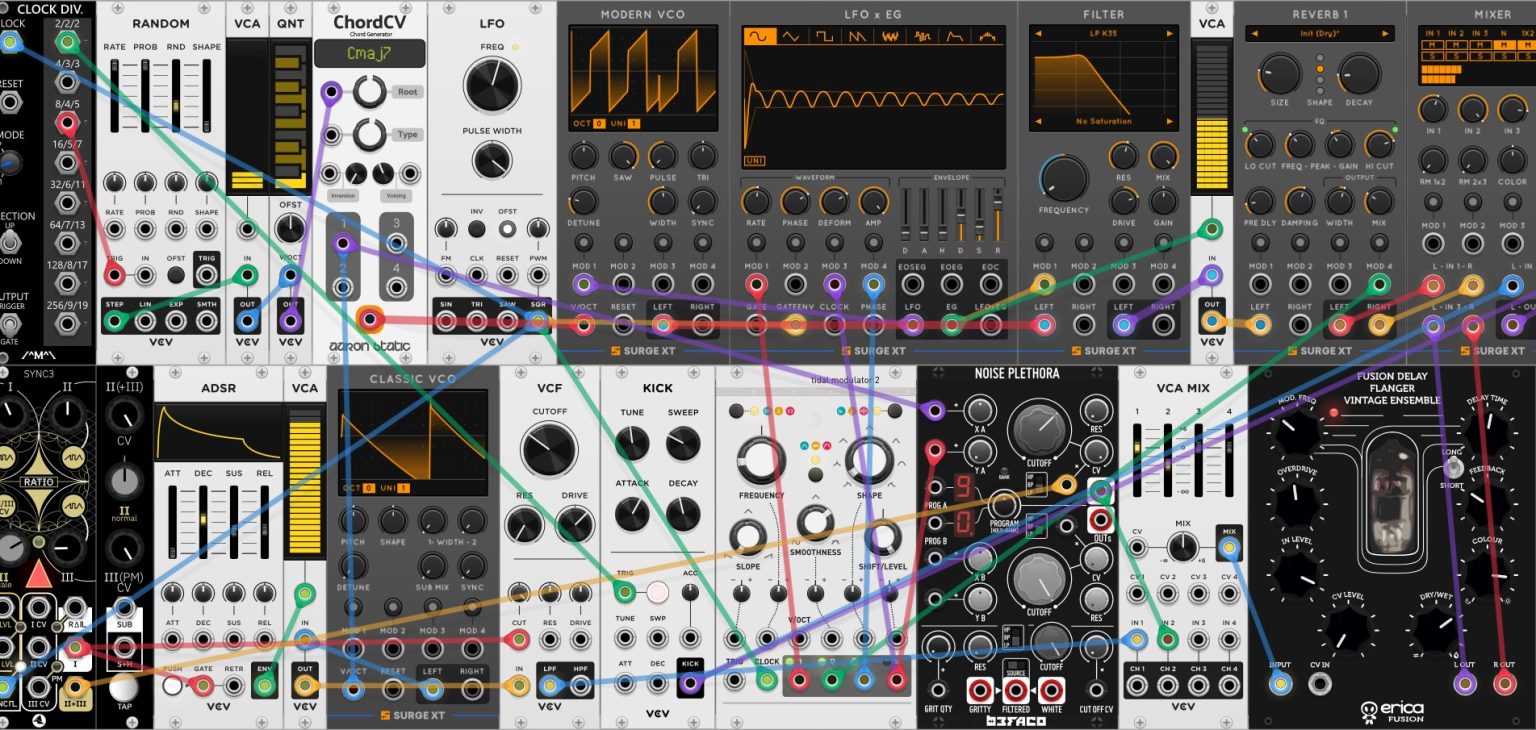Screen dimensions: 1536x730
Task: Click the LFO TRI output jack
Action: pos(477,322)
